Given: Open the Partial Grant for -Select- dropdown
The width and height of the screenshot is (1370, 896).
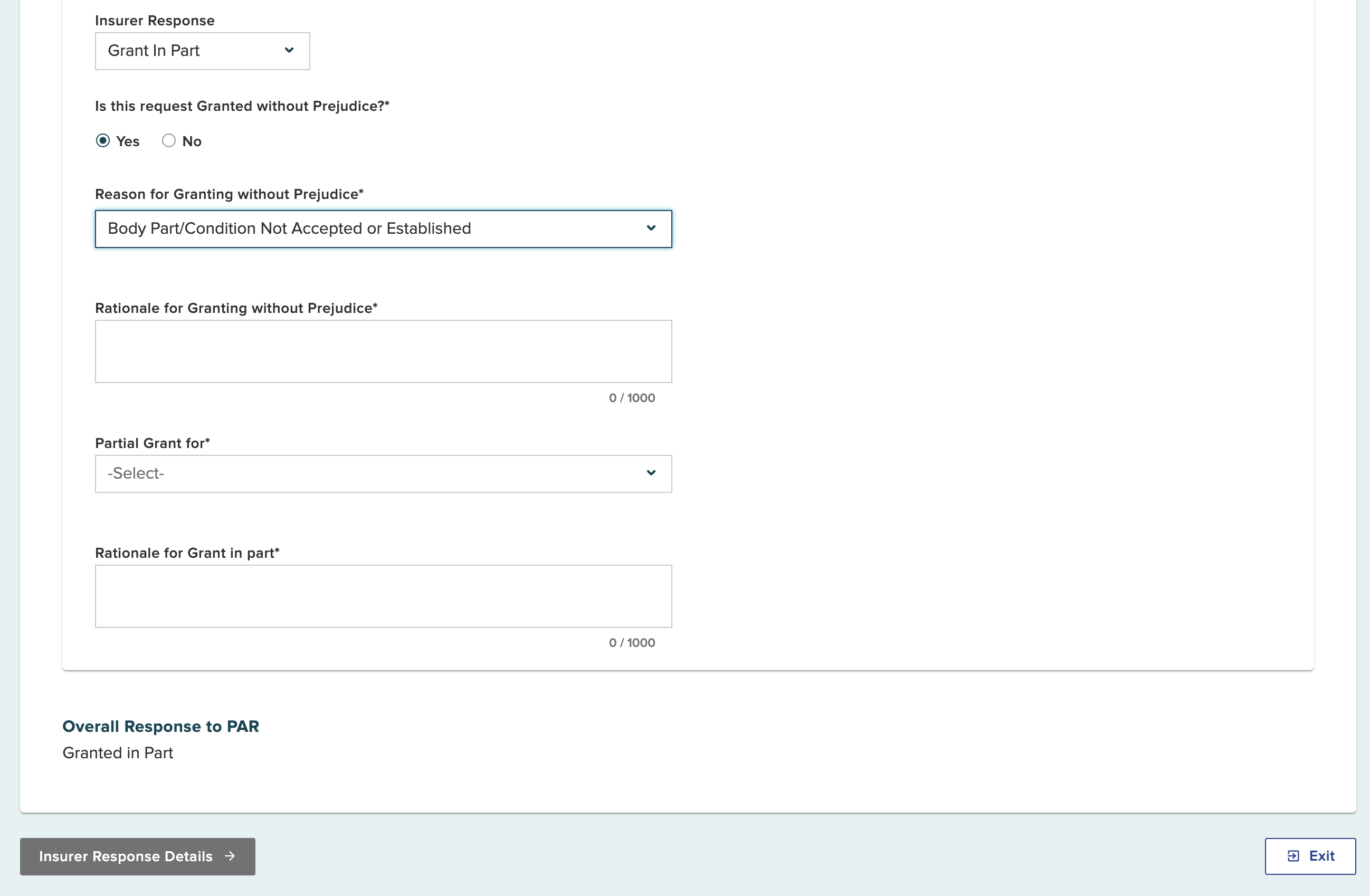Looking at the screenshot, I should coord(368,474).
